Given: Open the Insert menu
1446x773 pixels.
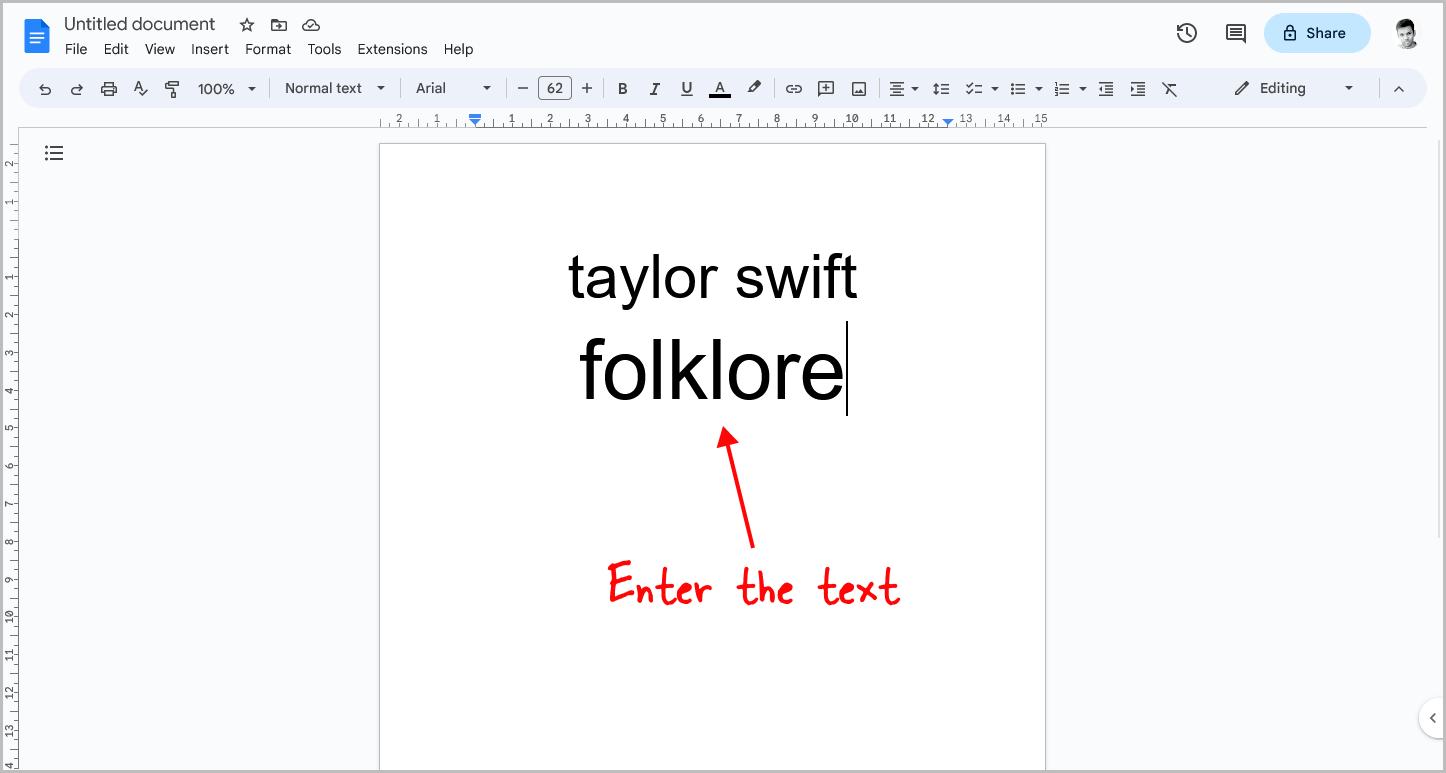Looking at the screenshot, I should (x=210, y=49).
